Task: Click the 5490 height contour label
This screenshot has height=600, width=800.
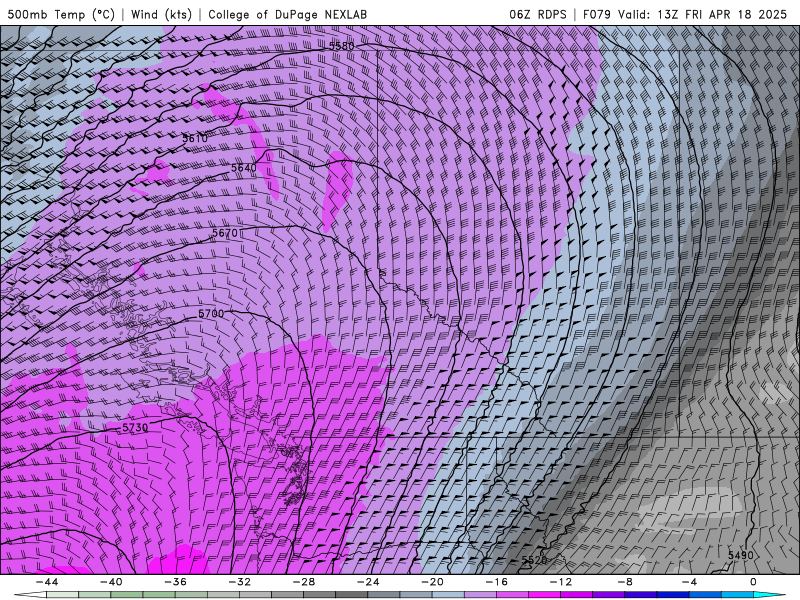Action: (x=741, y=555)
